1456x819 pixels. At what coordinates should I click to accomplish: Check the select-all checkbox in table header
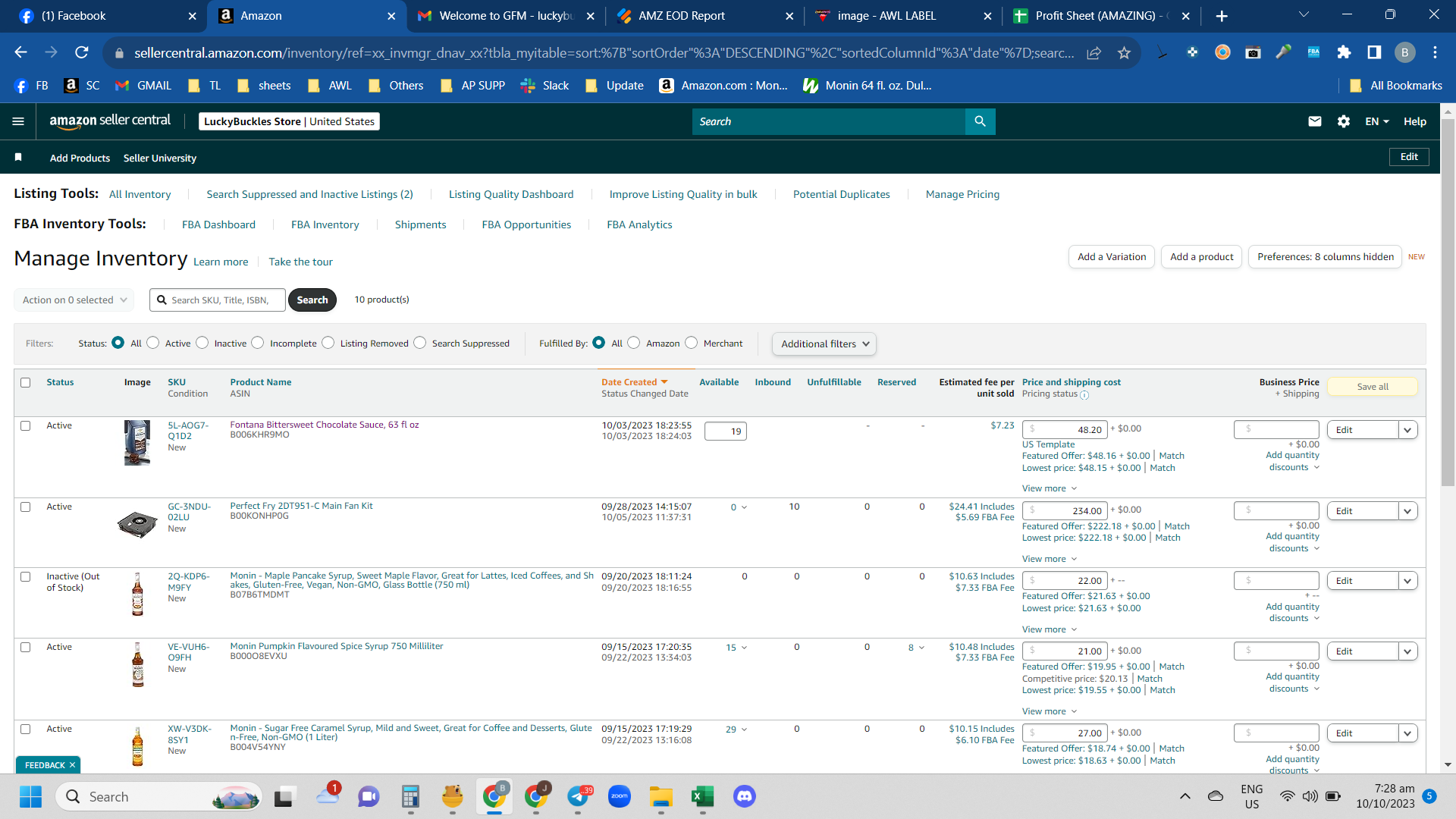(x=26, y=382)
